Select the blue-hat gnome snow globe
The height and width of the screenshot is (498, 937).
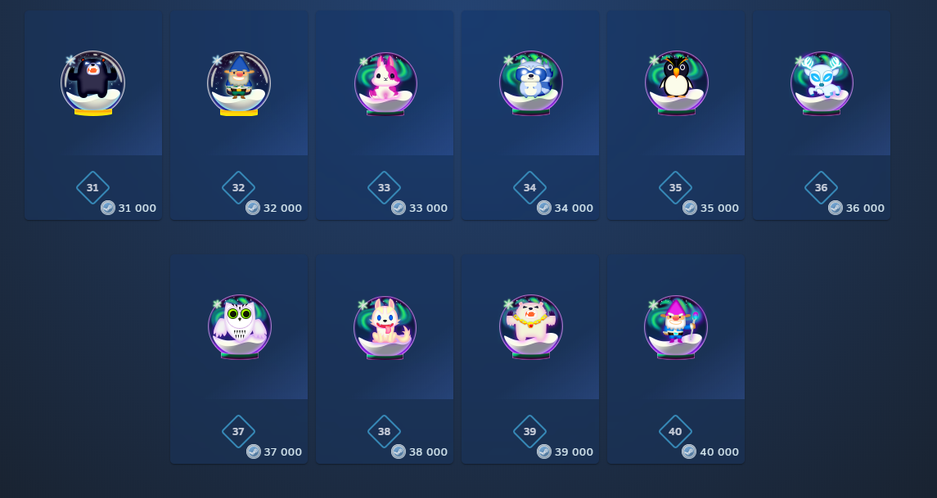(238, 83)
